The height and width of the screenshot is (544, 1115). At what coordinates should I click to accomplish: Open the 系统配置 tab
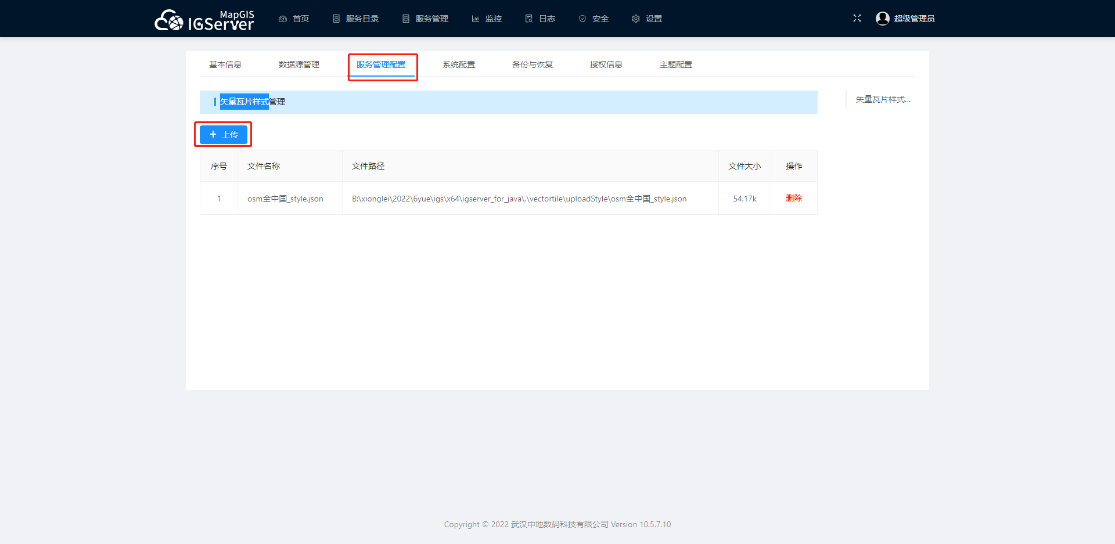pyautogui.click(x=458, y=65)
